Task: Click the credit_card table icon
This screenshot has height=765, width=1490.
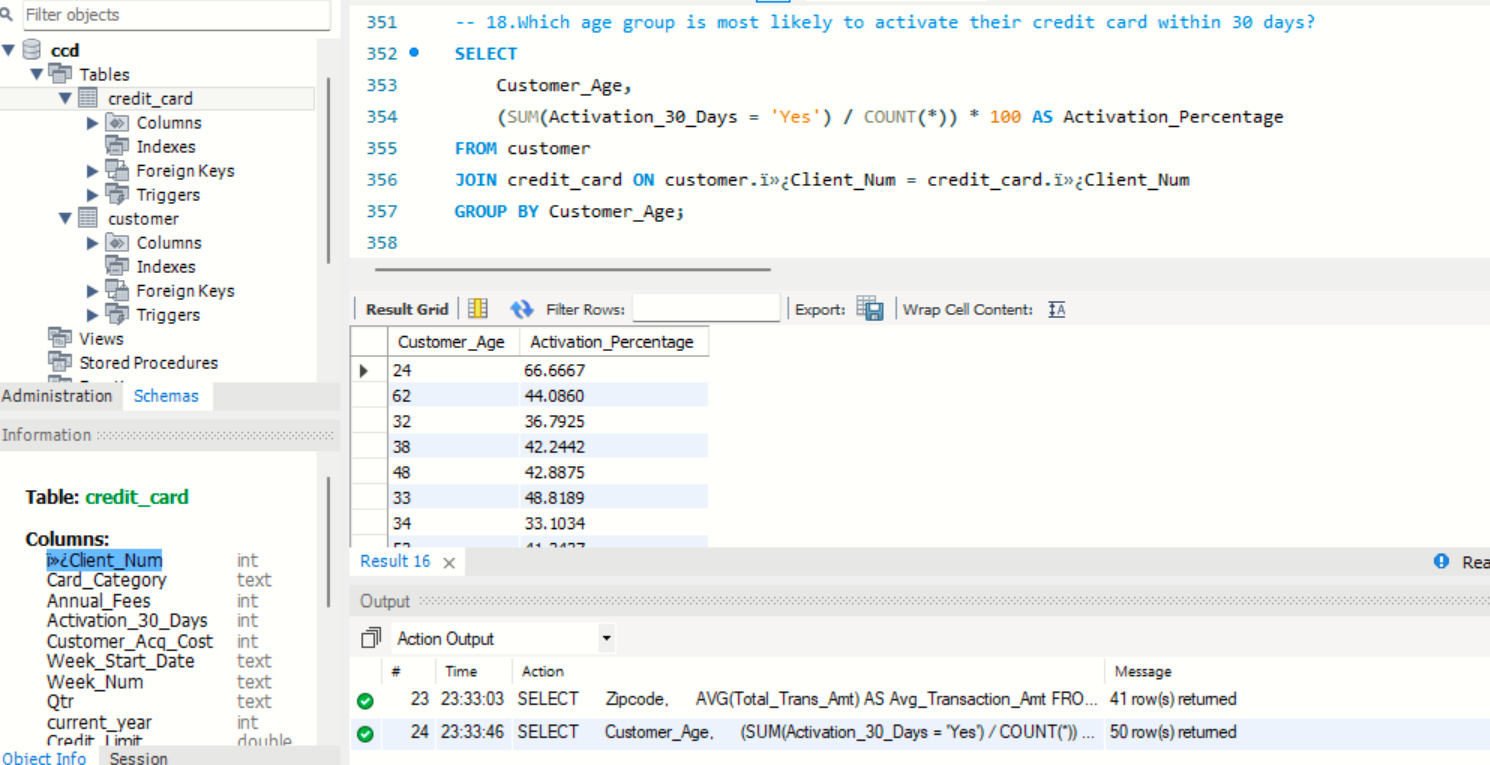Action: click(88, 98)
